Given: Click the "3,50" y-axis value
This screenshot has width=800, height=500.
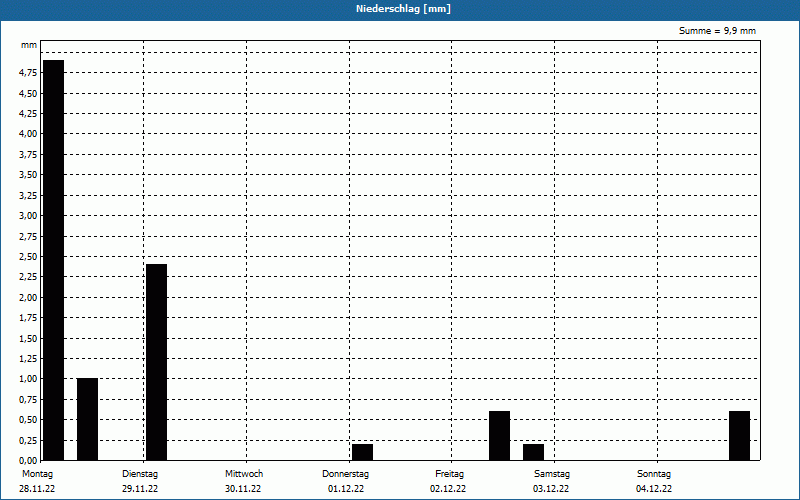Looking at the screenshot, I should tap(28, 175).
